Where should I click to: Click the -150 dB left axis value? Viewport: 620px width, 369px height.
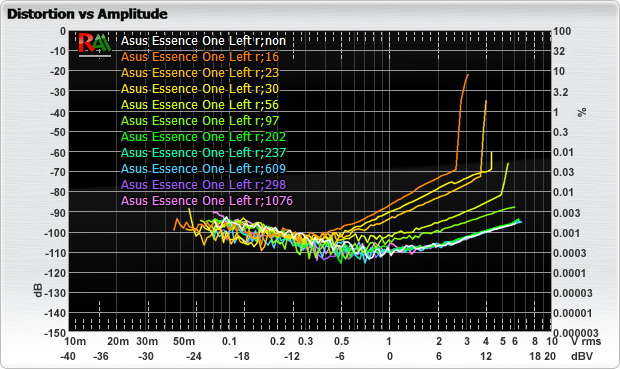coord(55,333)
